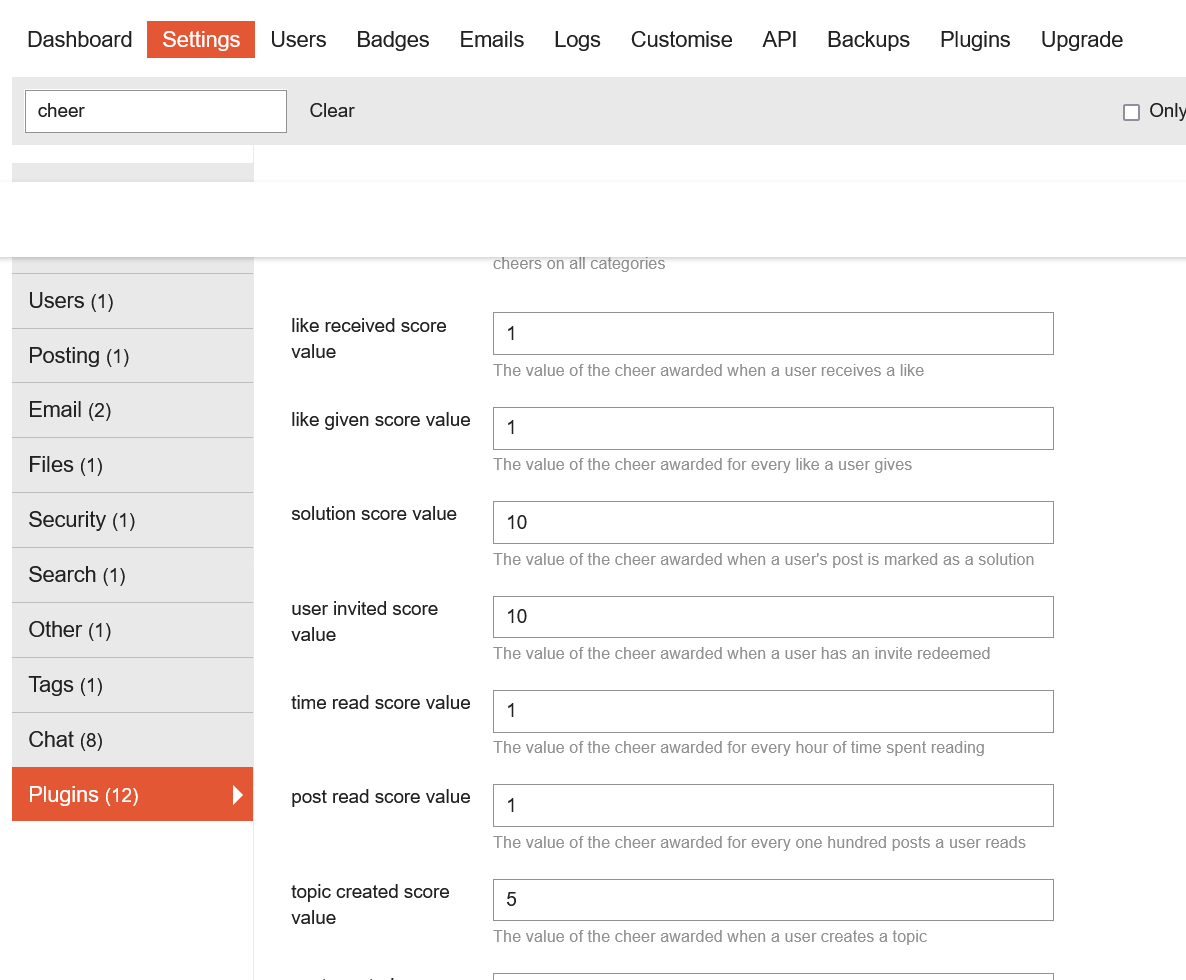Screen dimensions: 1186x980
Task: Edit the post read score value field
Action: [x=773, y=805]
